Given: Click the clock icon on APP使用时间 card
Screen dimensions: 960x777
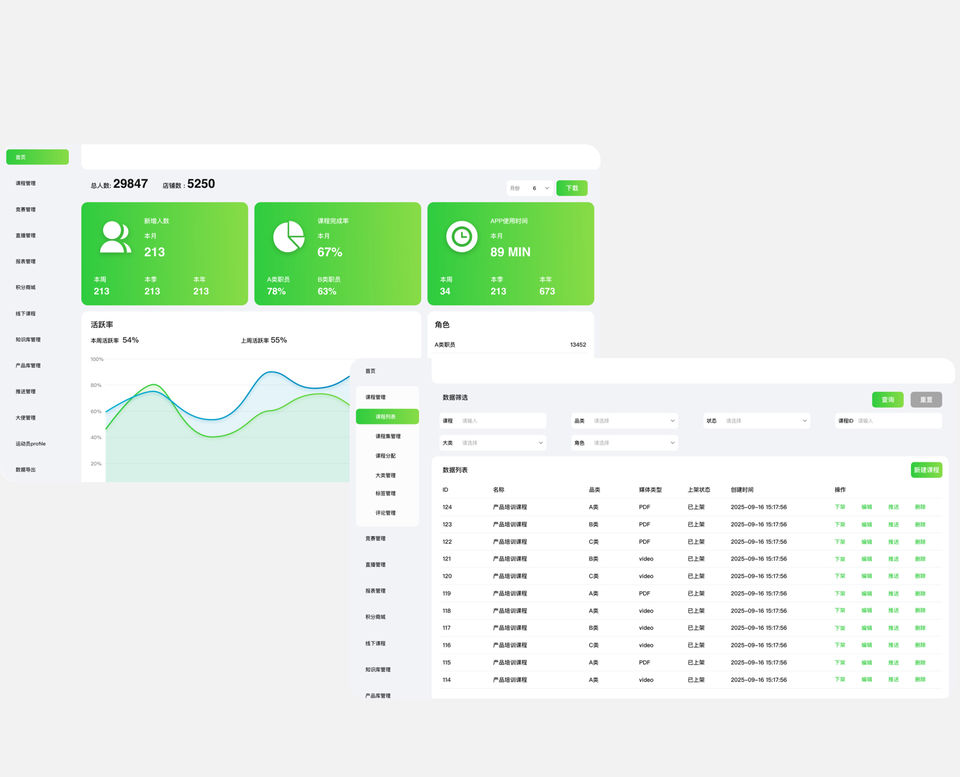Looking at the screenshot, I should (x=461, y=237).
